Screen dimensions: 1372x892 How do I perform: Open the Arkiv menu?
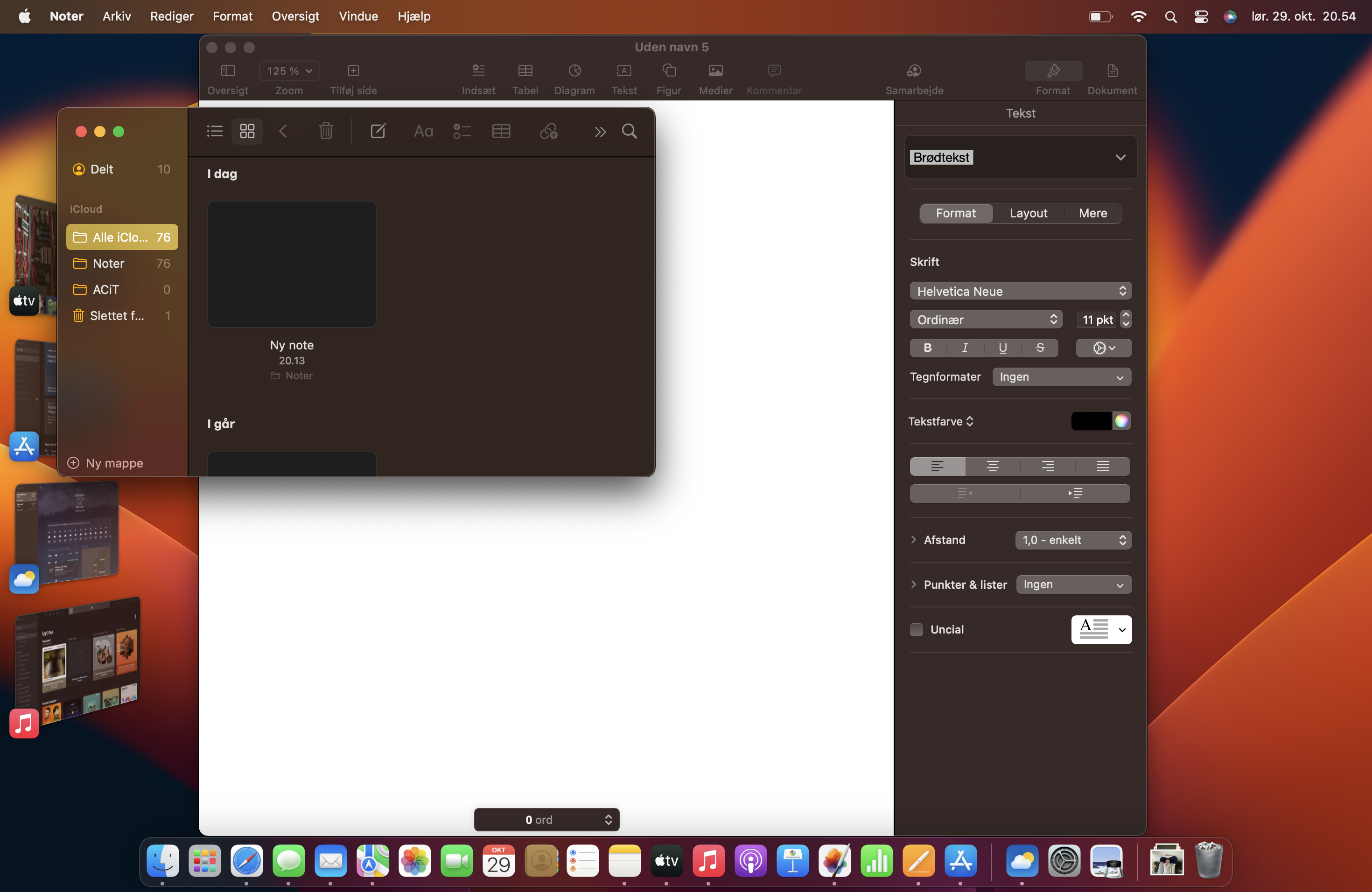(117, 16)
